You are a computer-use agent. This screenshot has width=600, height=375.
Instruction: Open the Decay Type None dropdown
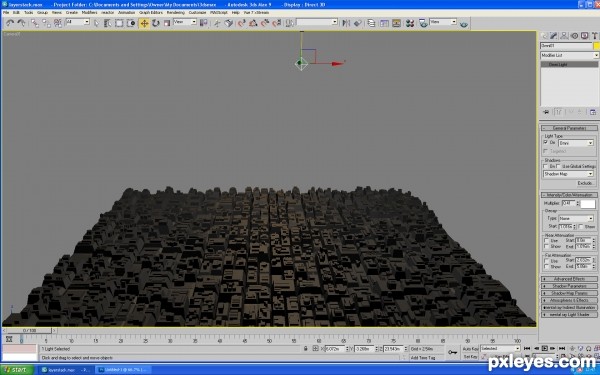click(x=576, y=218)
